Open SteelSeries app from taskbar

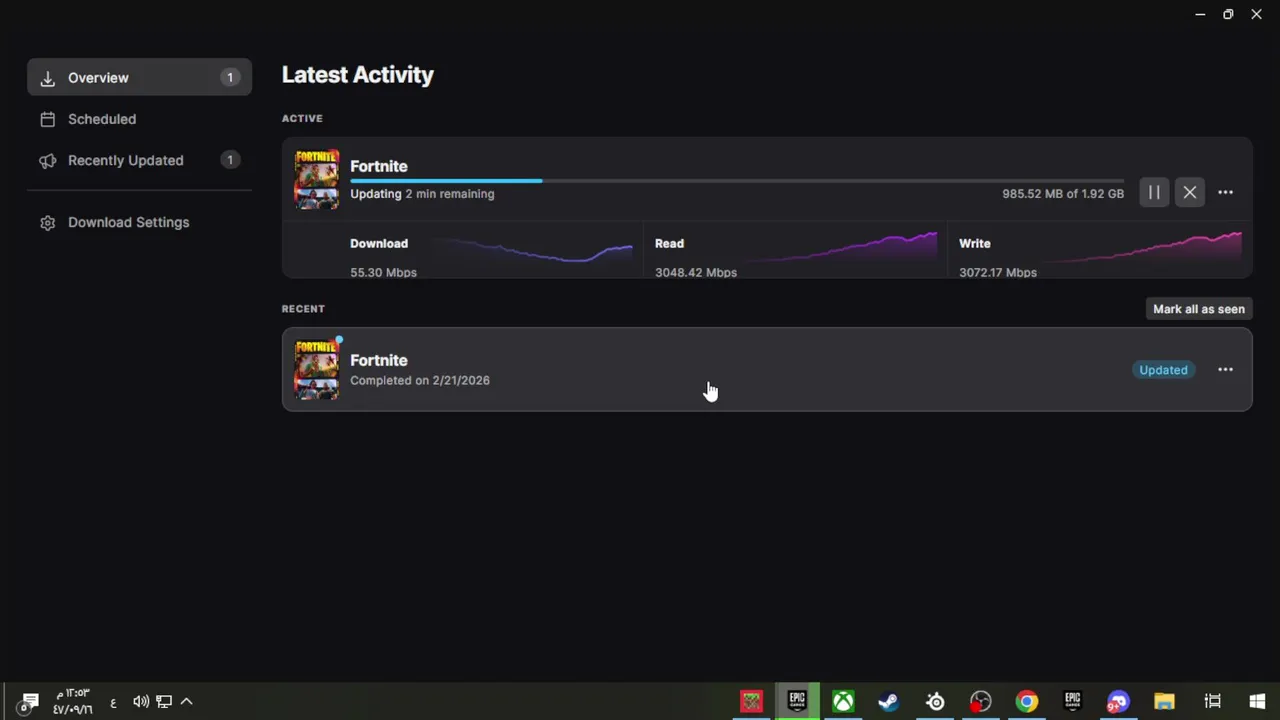pos(935,701)
